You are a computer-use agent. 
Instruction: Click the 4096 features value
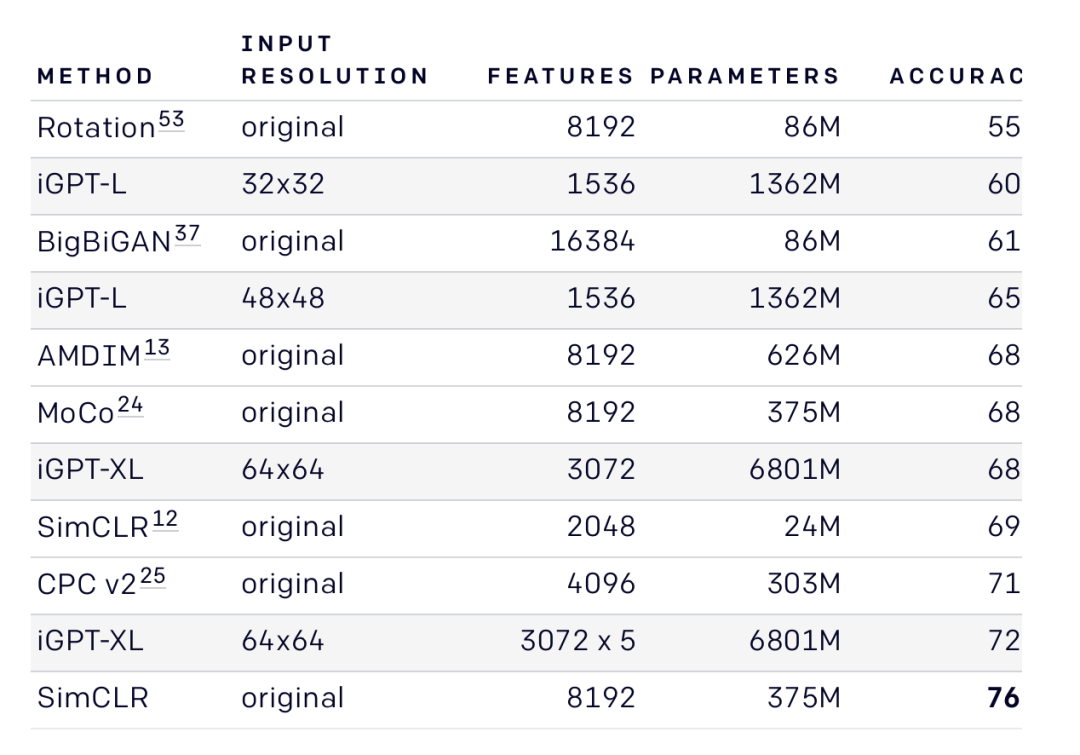click(600, 584)
